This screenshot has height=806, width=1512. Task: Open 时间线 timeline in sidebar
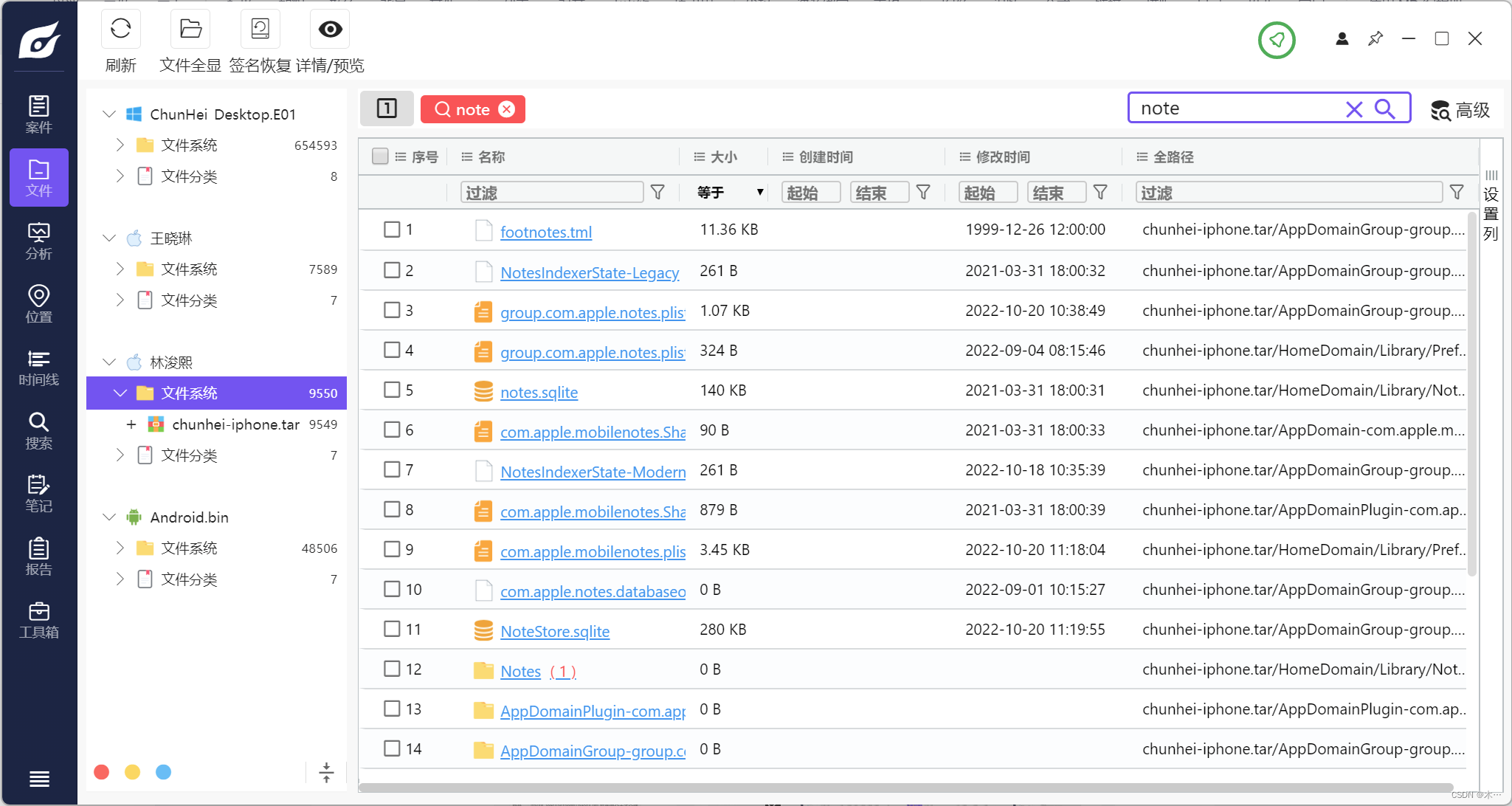[38, 368]
